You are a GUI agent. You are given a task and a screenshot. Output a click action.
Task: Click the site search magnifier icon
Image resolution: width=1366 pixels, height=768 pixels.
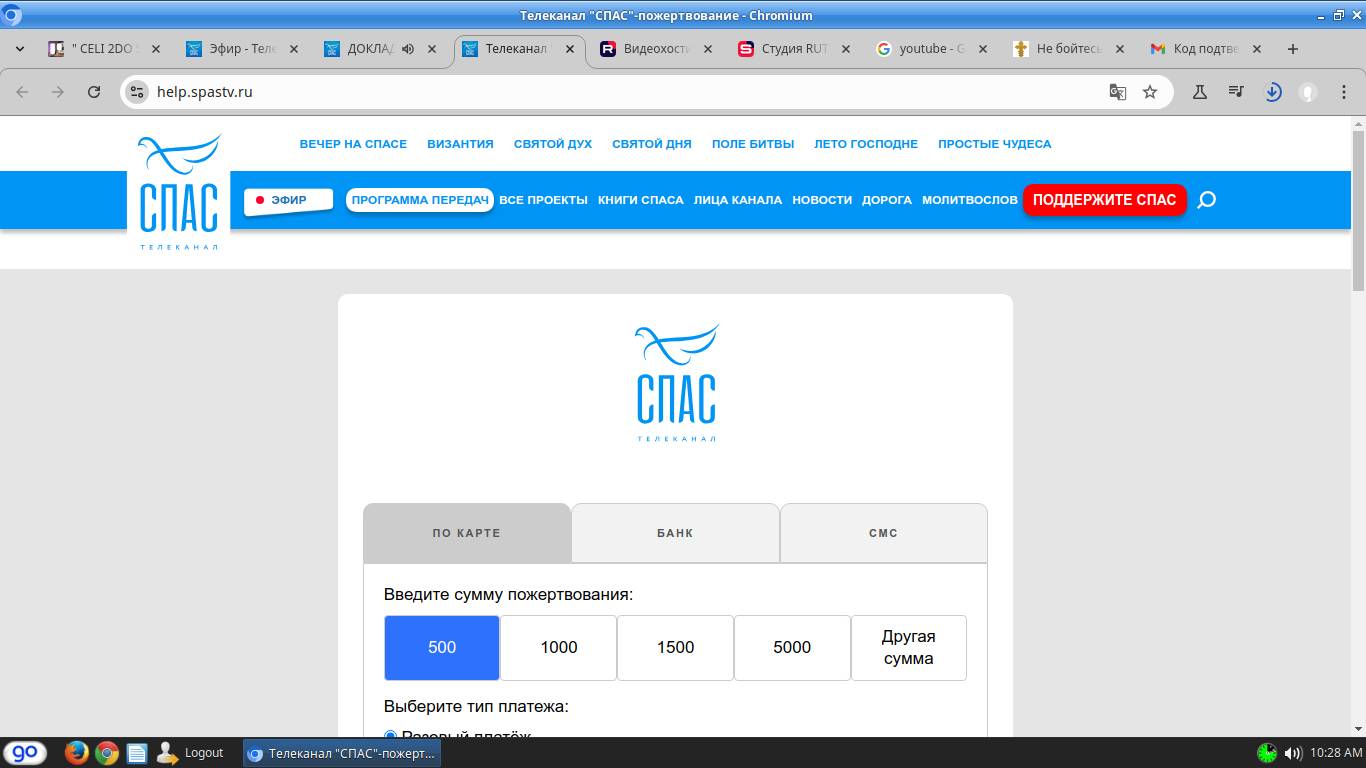tap(1207, 200)
